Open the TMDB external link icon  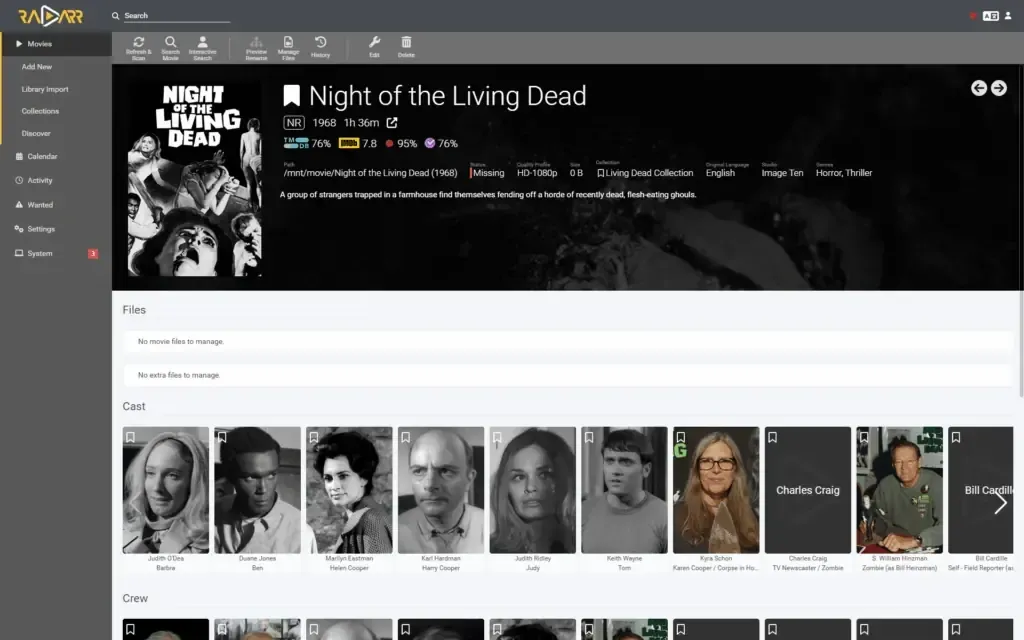pos(391,122)
